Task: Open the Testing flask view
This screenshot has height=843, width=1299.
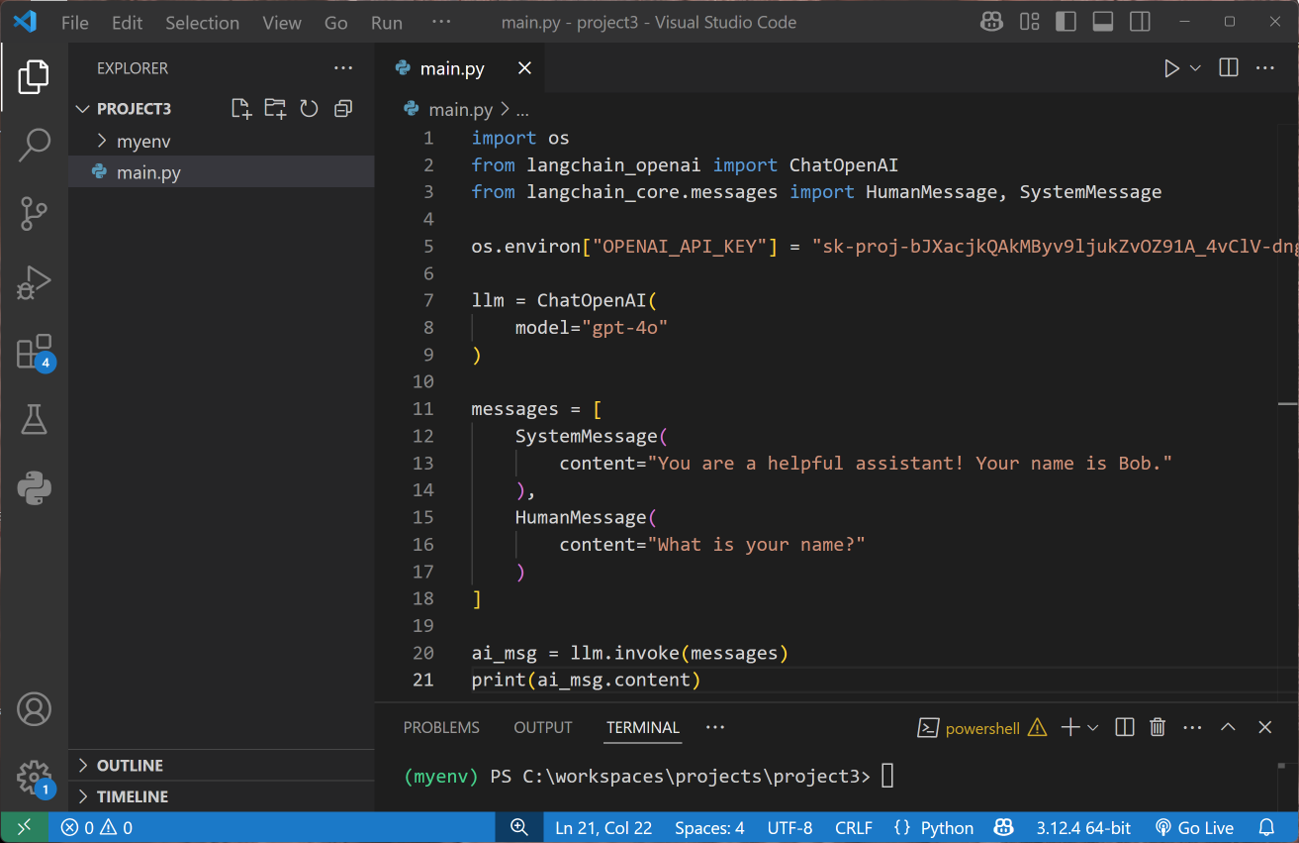Action: click(34, 420)
